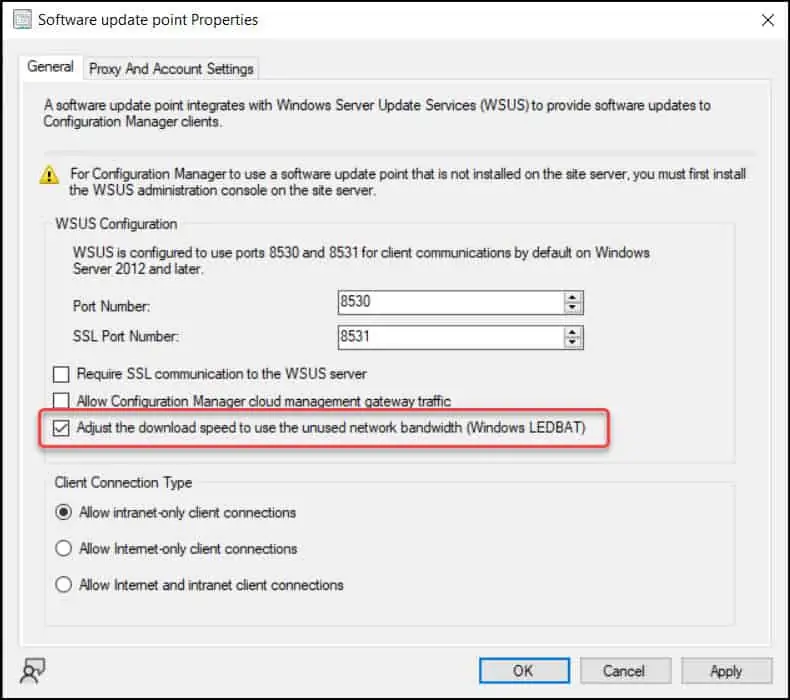Click the WSUS Configuration group label
The height and width of the screenshot is (700, 790).
(x=116, y=224)
